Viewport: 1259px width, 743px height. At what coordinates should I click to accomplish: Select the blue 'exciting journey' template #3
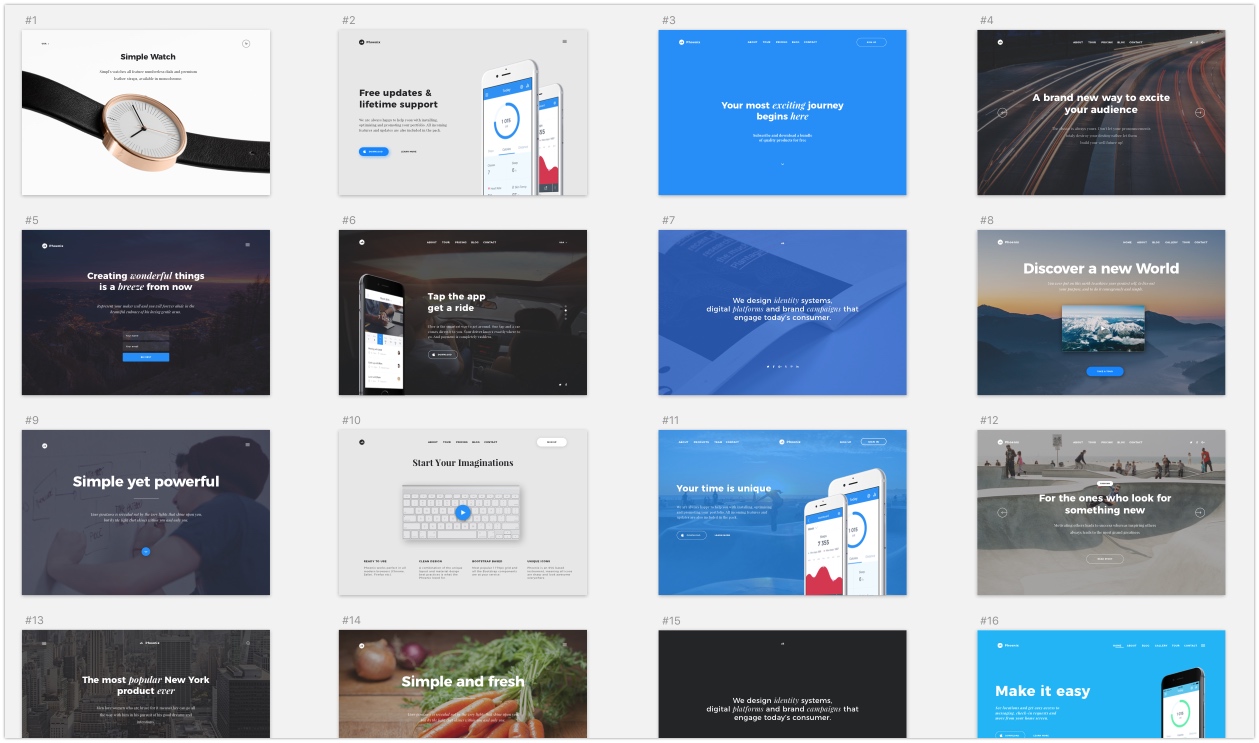pos(782,112)
